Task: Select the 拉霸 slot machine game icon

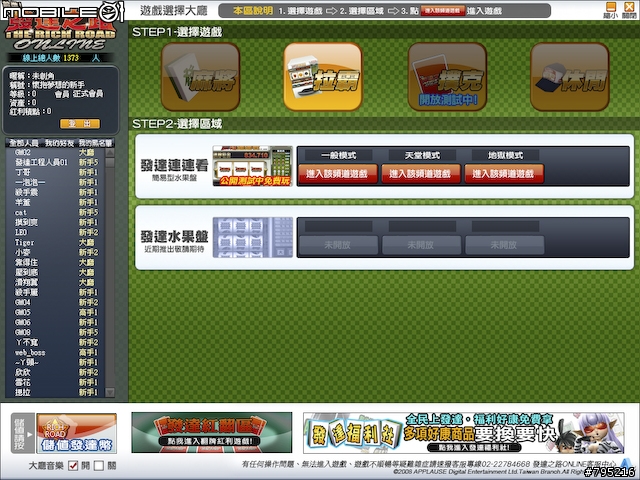Action: tap(323, 77)
